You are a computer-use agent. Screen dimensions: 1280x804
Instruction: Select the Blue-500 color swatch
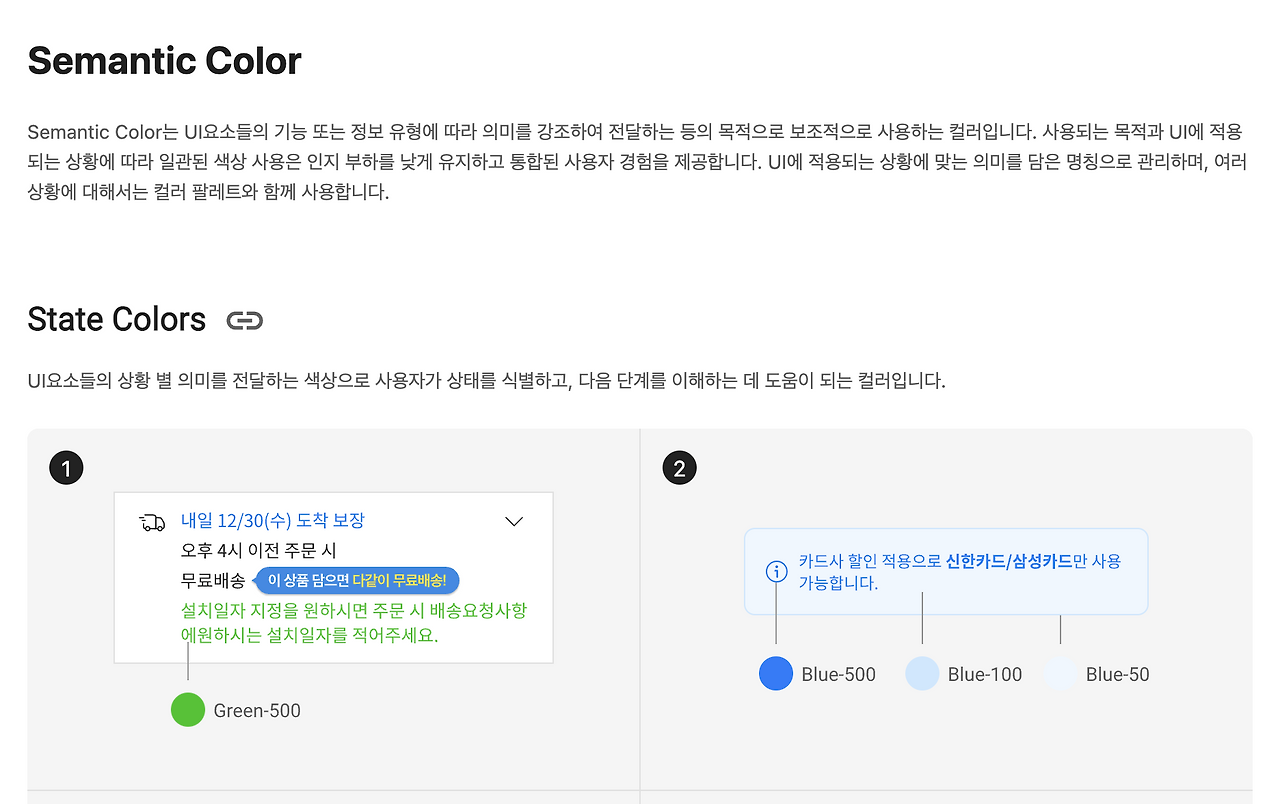[x=776, y=673]
